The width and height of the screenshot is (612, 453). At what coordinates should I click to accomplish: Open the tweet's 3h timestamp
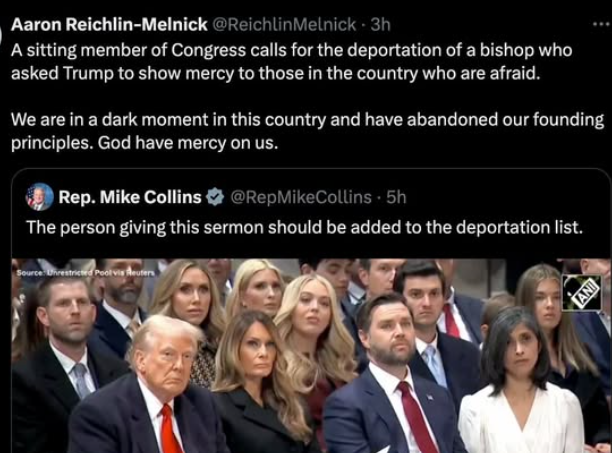pyautogui.click(x=381, y=25)
